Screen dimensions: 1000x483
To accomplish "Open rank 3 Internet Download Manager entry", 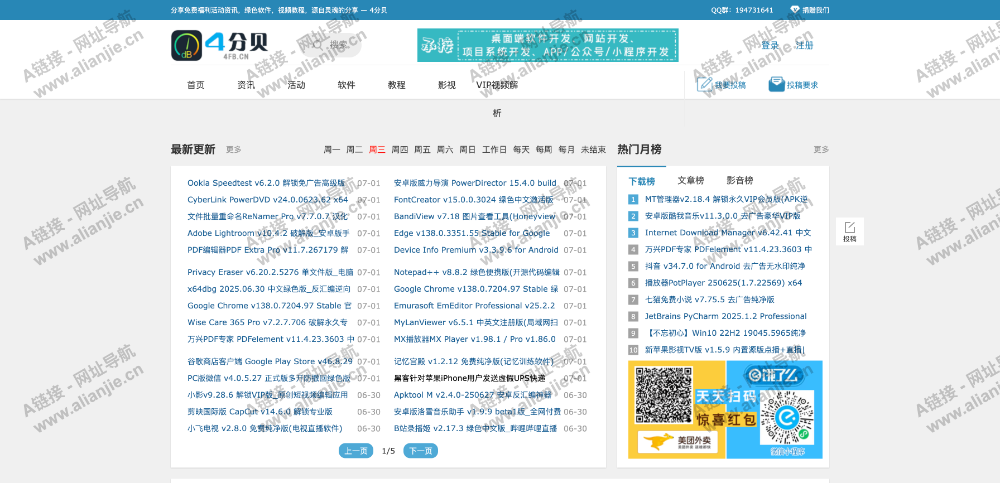I will point(728,232).
